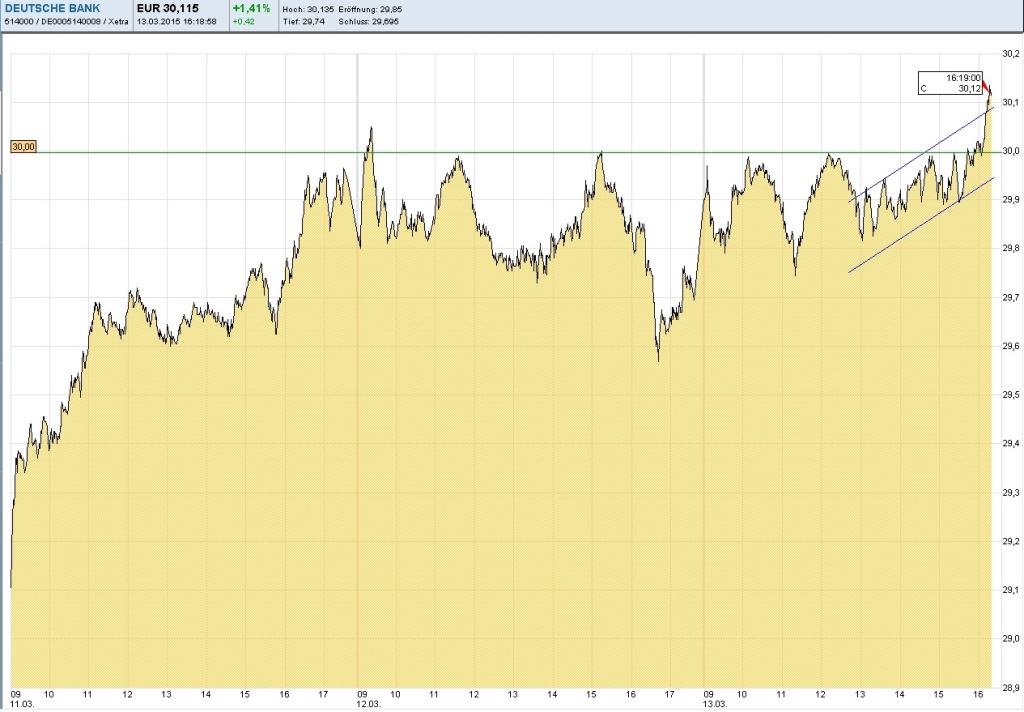
Task: Click the 29,2 price axis label
Action: click(x=1011, y=542)
